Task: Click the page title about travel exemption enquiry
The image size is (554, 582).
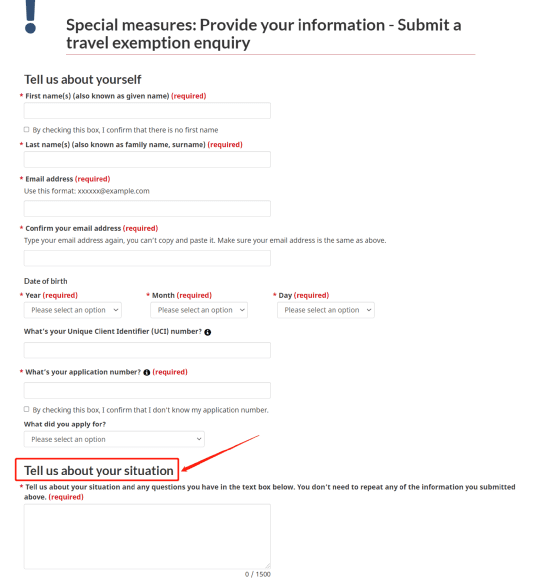Action: point(264,34)
